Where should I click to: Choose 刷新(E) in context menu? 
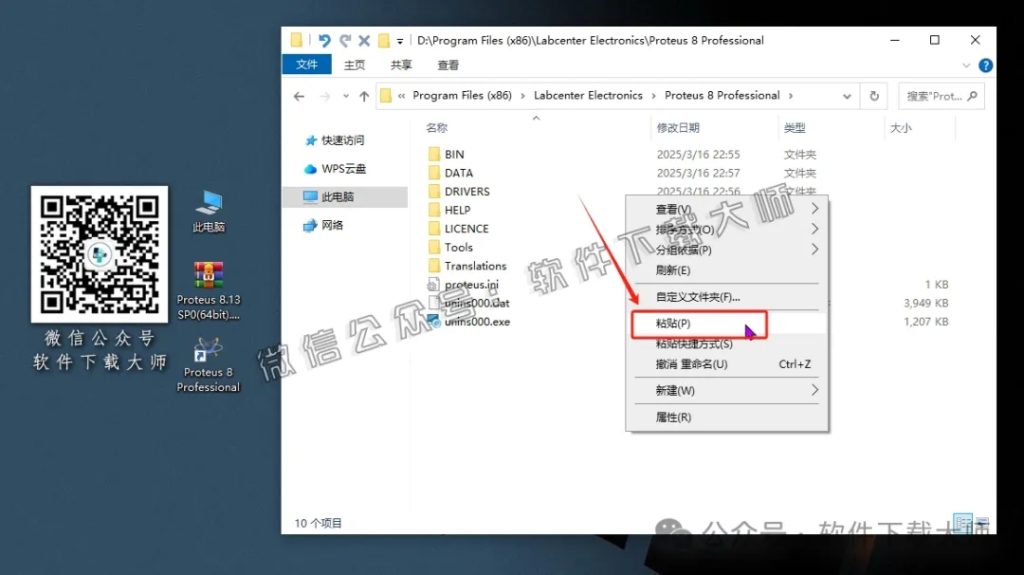click(727, 270)
